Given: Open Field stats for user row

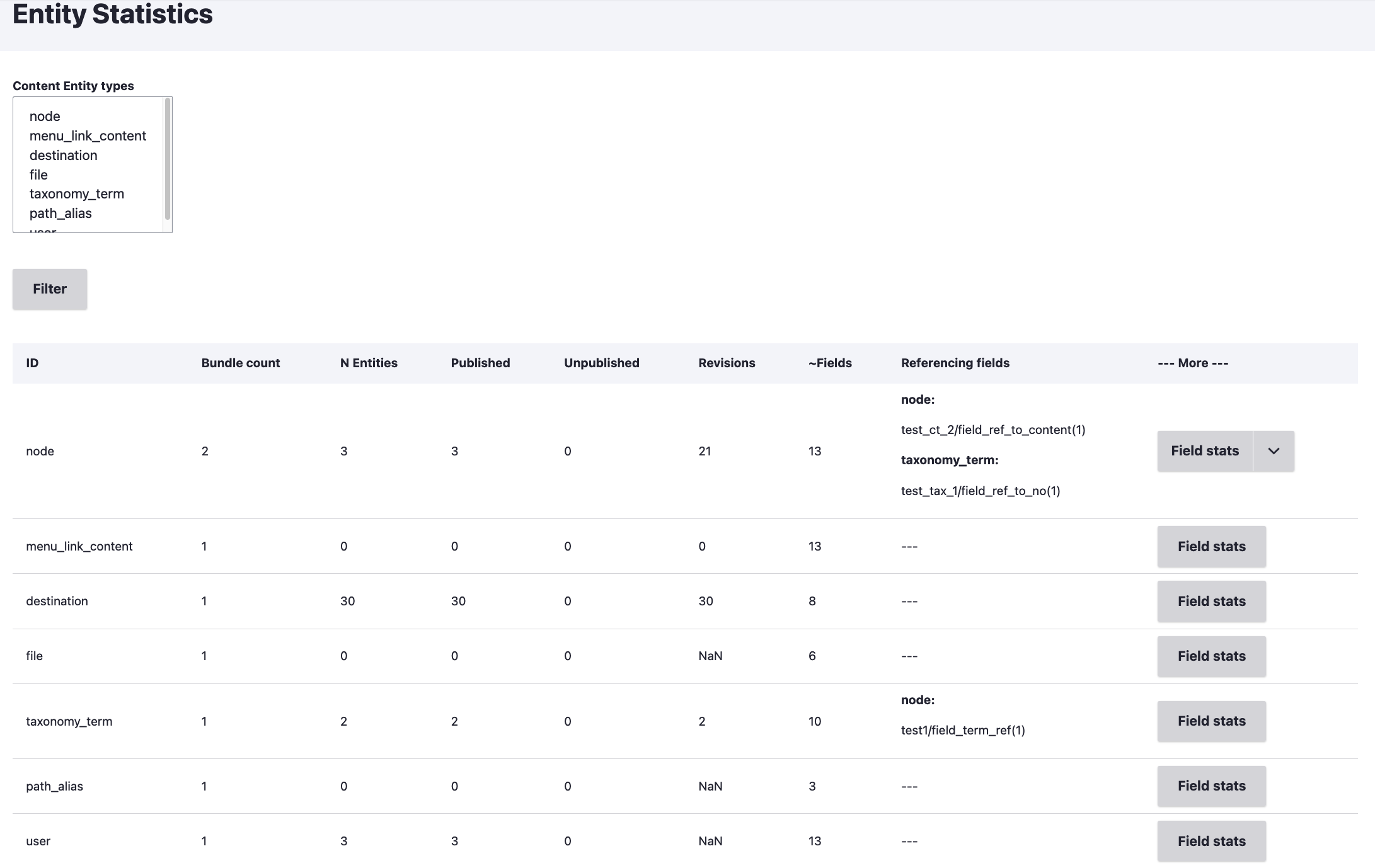Looking at the screenshot, I should [x=1212, y=842].
